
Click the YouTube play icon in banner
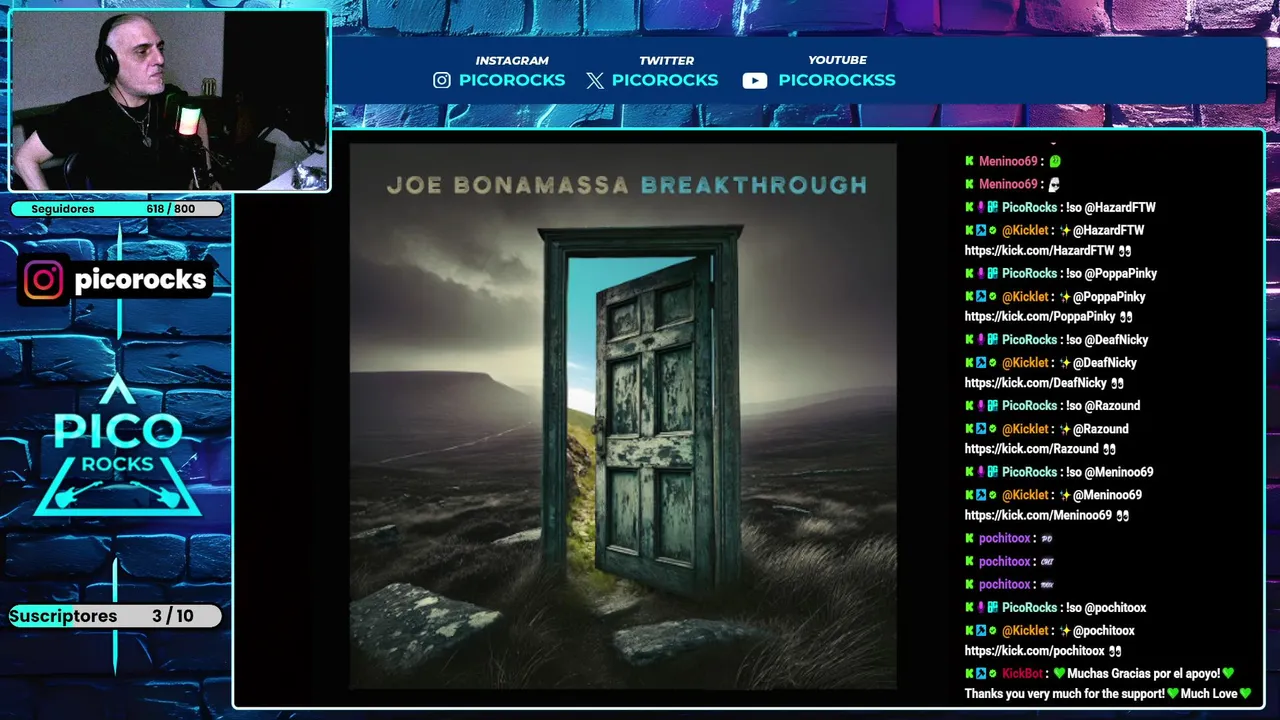coord(755,81)
